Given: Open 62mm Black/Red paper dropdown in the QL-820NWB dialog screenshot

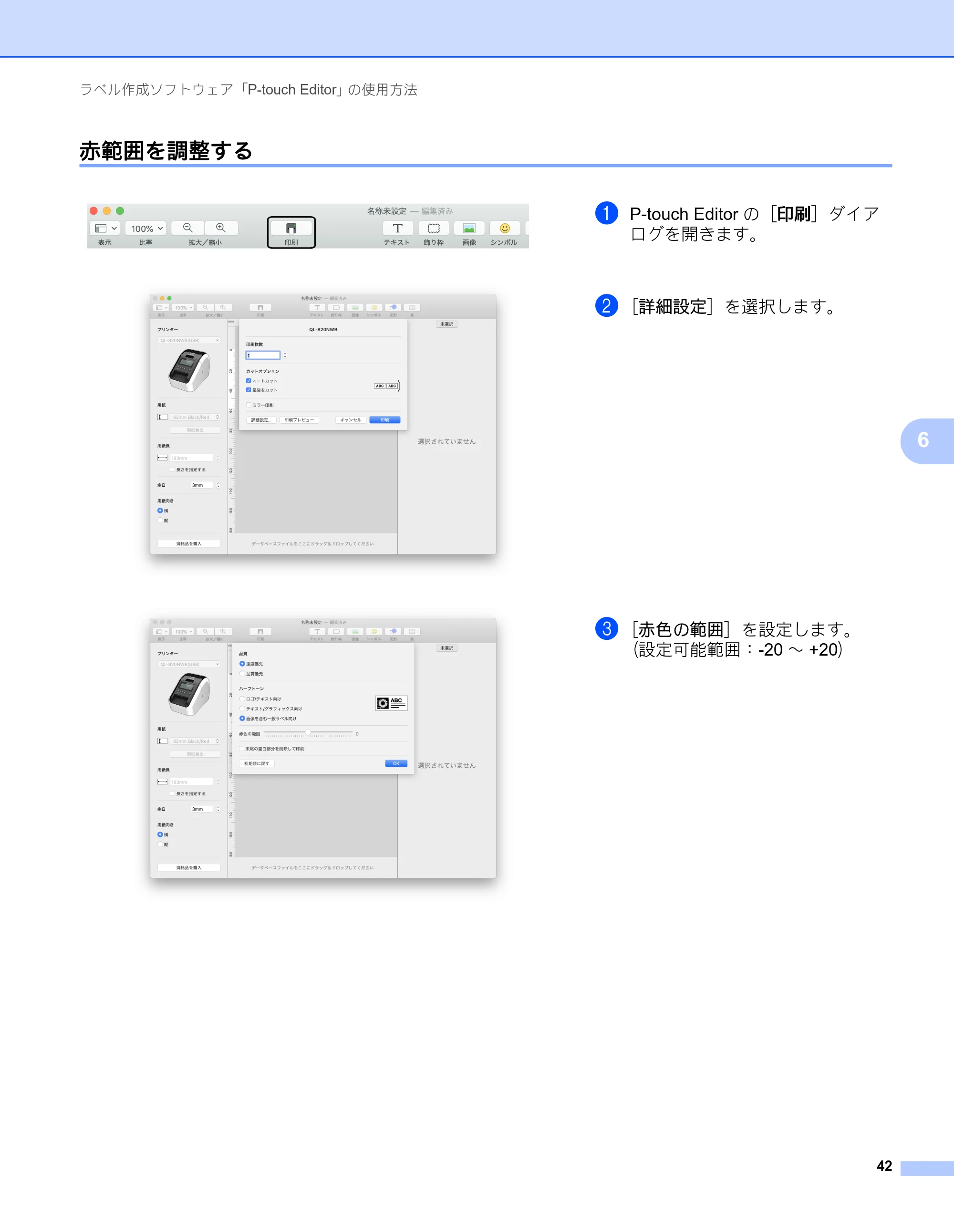Looking at the screenshot, I should pos(196,417).
